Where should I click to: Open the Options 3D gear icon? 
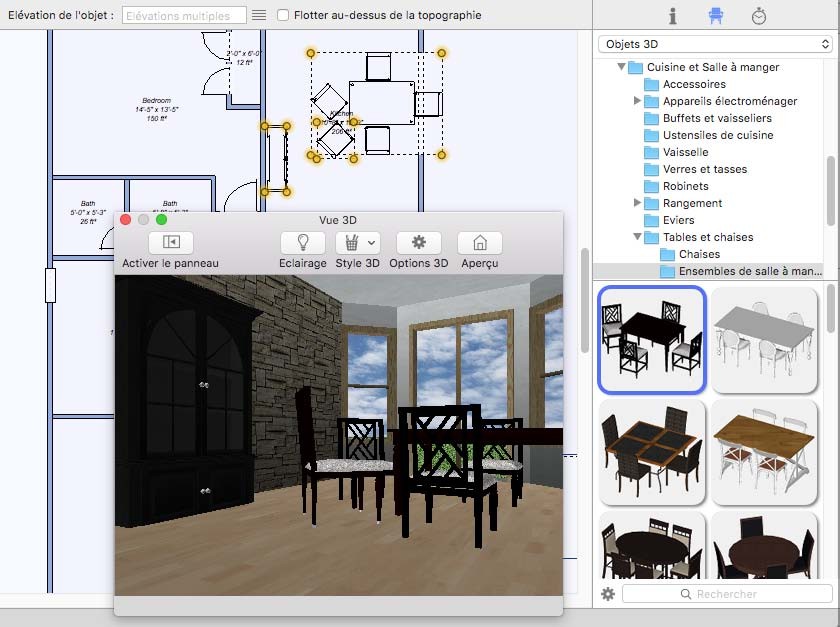[419, 242]
